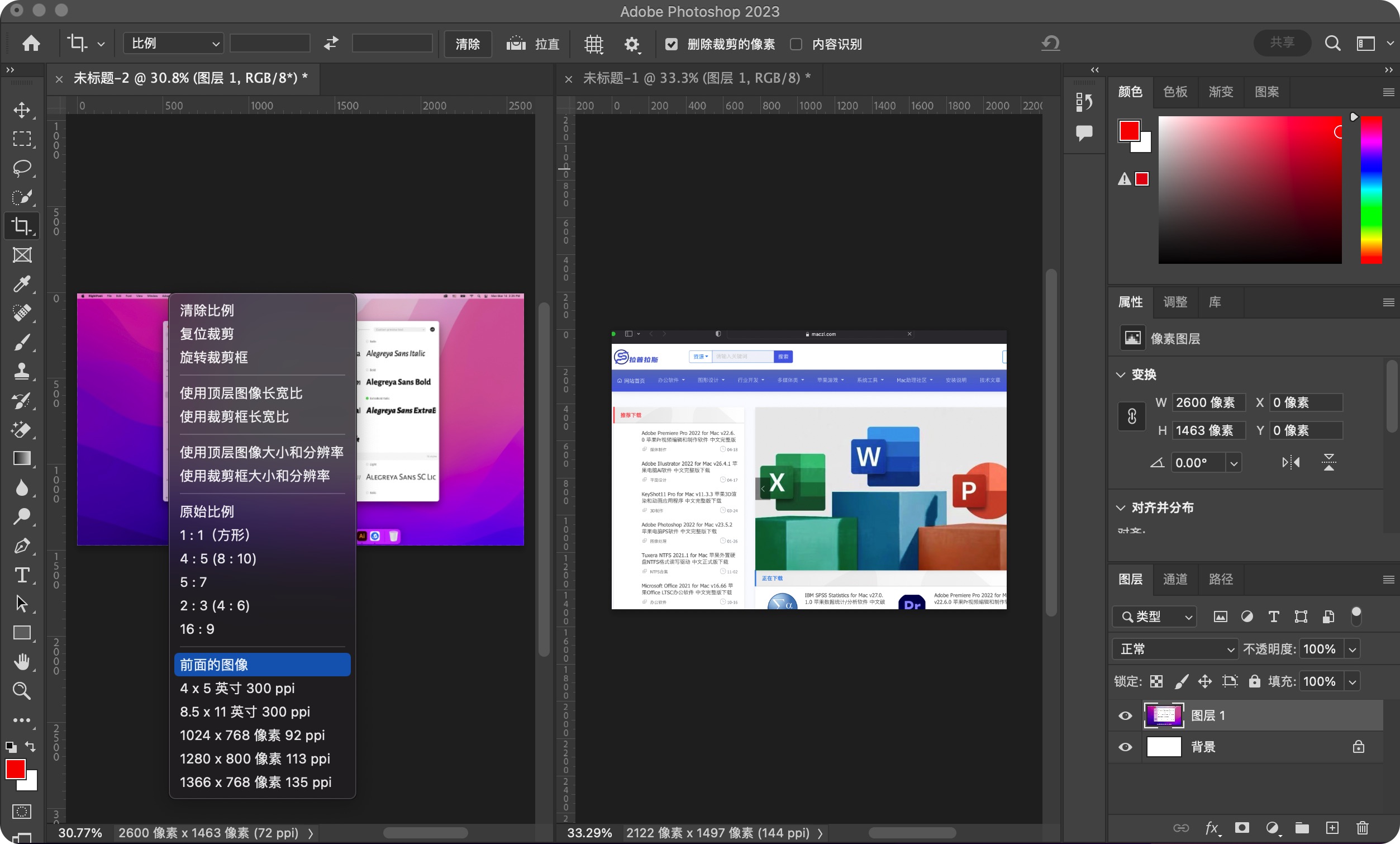Choose 旋转裁剪框 menu entry
The width and height of the screenshot is (1400, 844).
coord(263,358)
